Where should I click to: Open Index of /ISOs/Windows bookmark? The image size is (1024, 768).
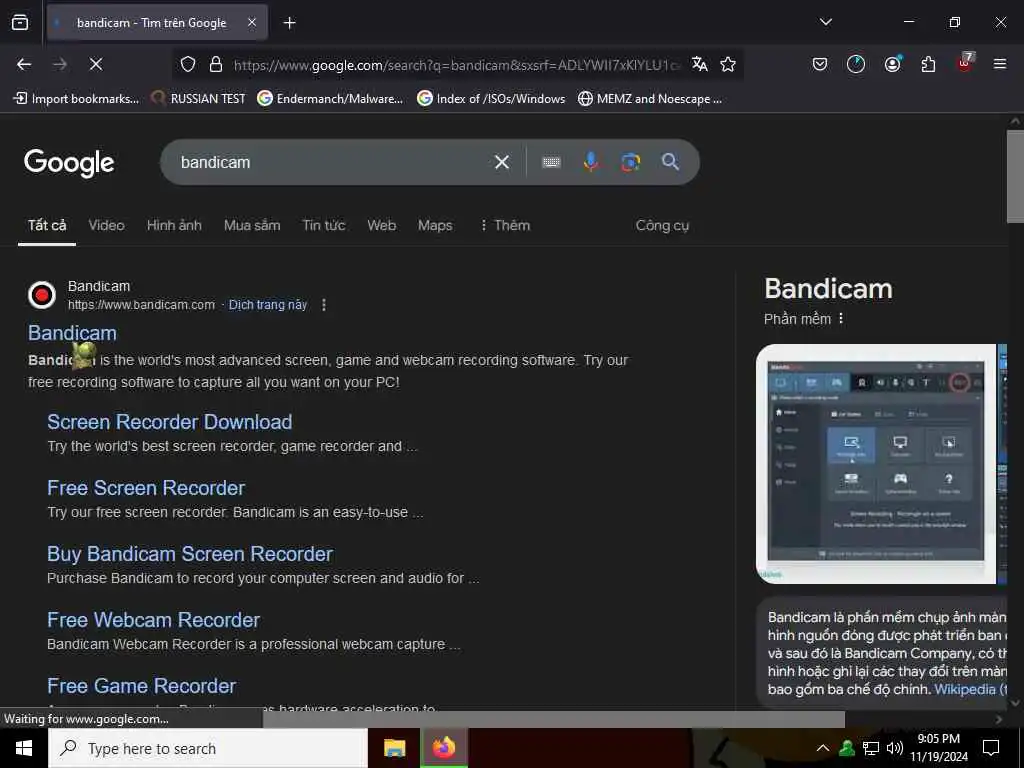coord(491,99)
